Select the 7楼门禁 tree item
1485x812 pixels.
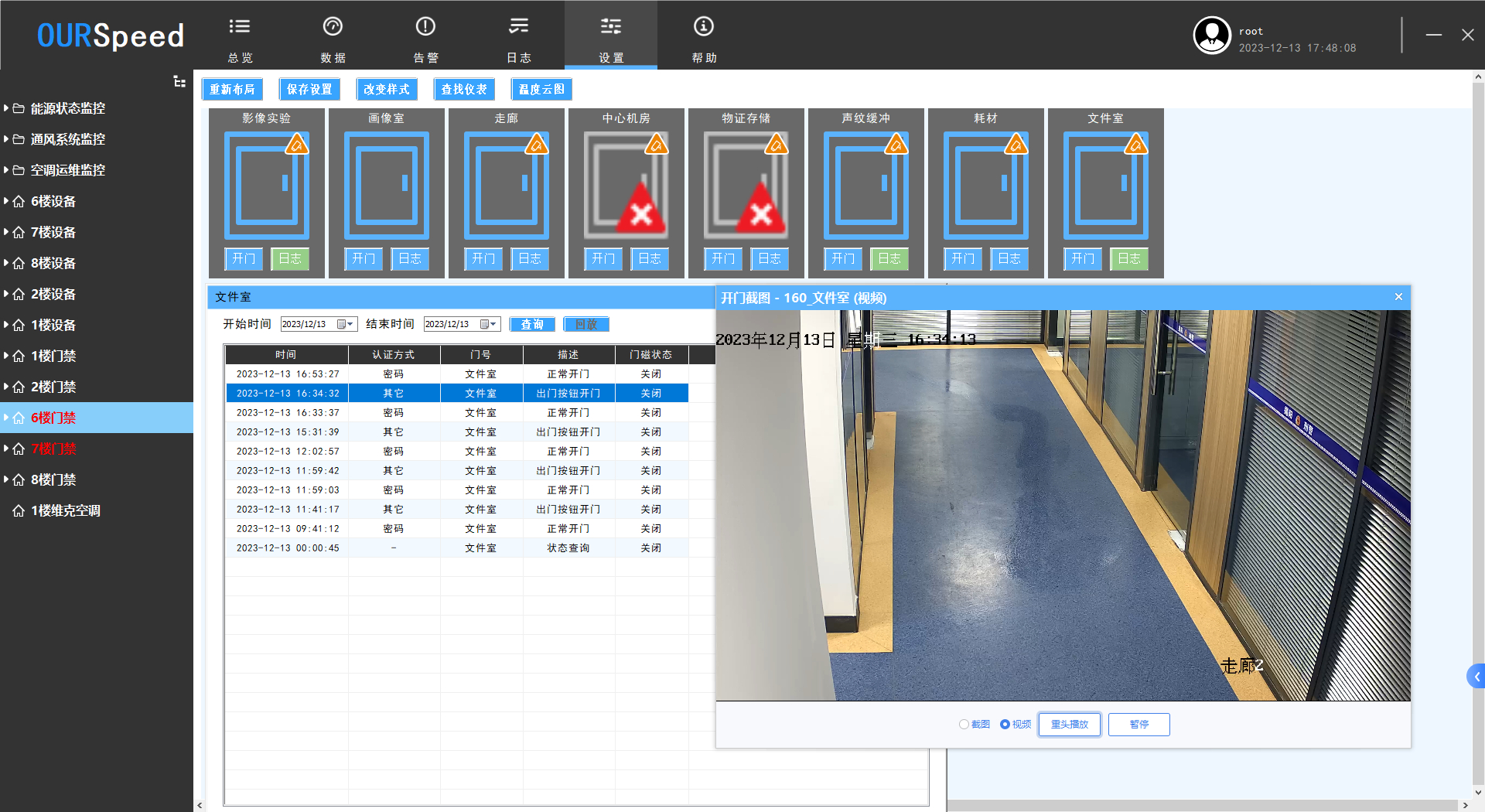tap(53, 449)
